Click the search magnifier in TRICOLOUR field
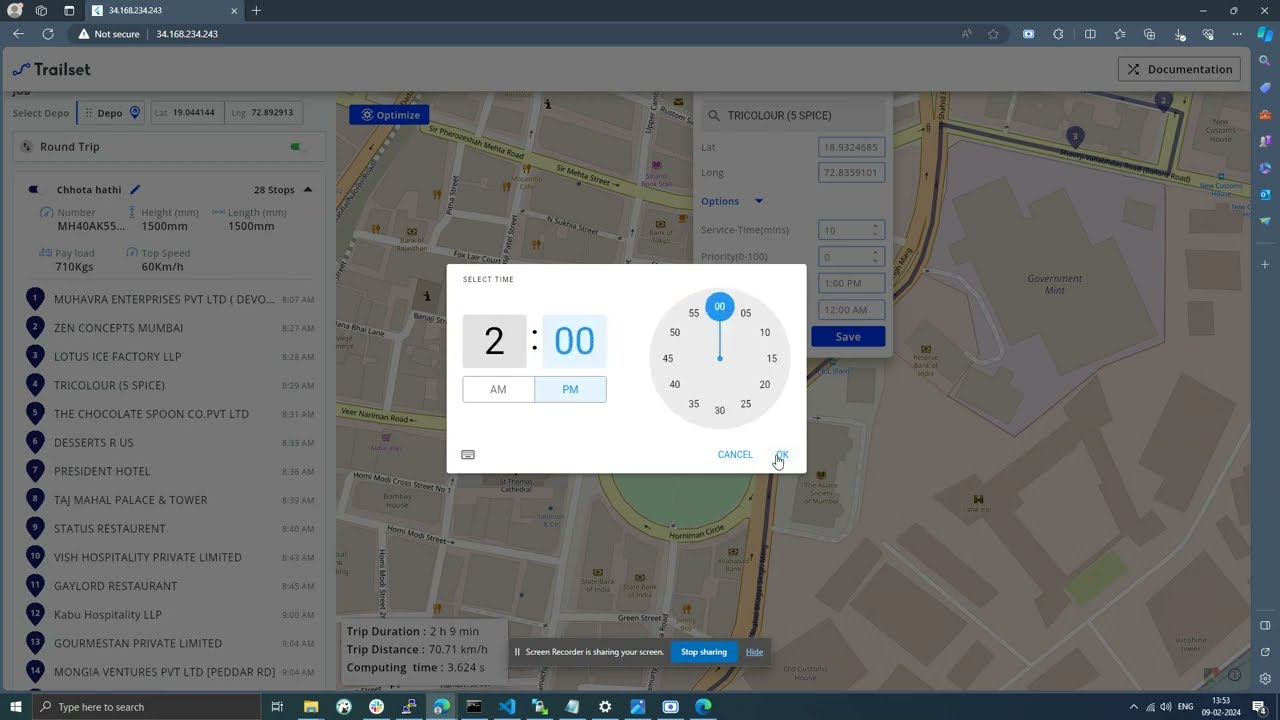The image size is (1280, 720). point(714,115)
